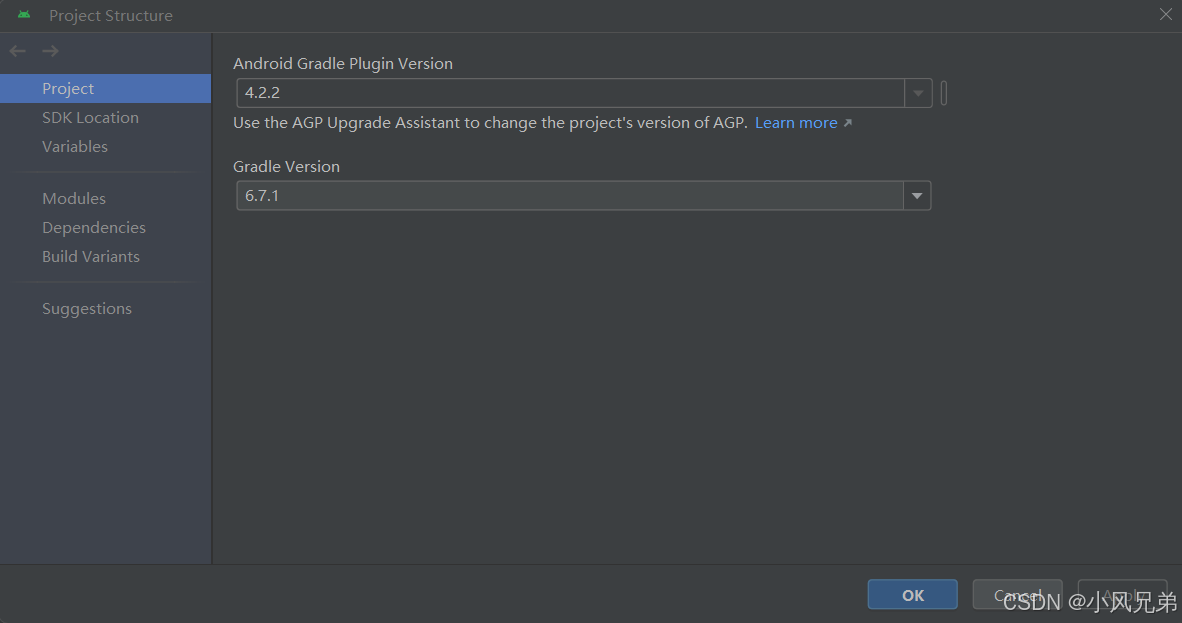Select the SDK Location section
1182x623 pixels.
[x=90, y=117]
